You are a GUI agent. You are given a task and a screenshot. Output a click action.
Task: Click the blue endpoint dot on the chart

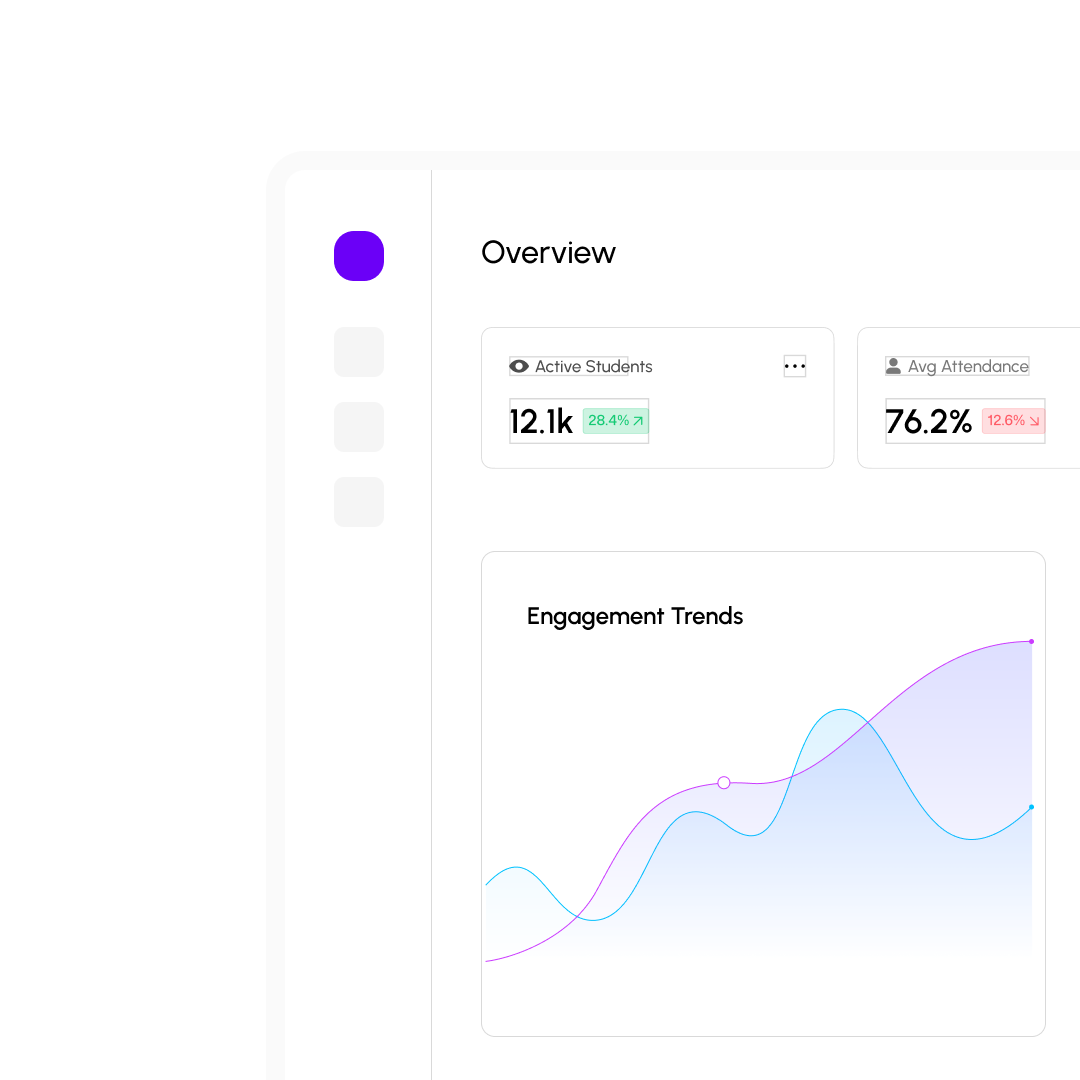(x=1030, y=806)
